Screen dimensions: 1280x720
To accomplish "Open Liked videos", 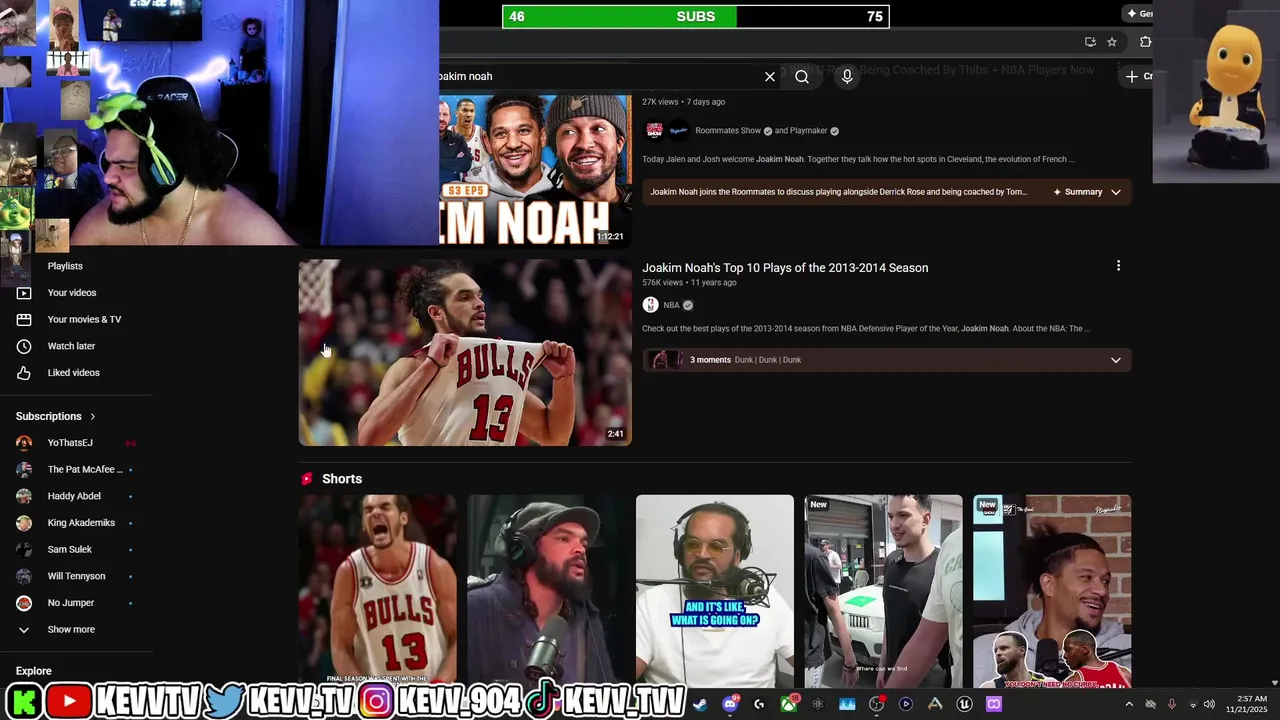I will 73,373.
